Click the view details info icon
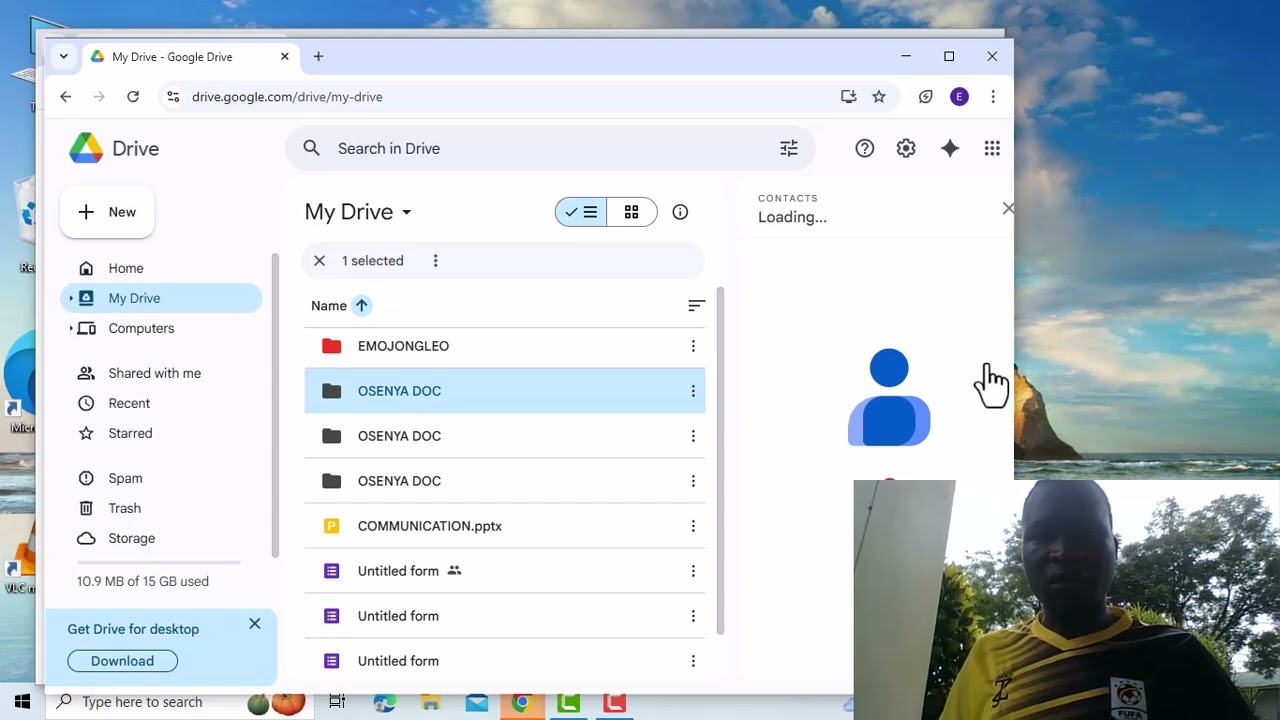1280x720 pixels. click(x=680, y=212)
